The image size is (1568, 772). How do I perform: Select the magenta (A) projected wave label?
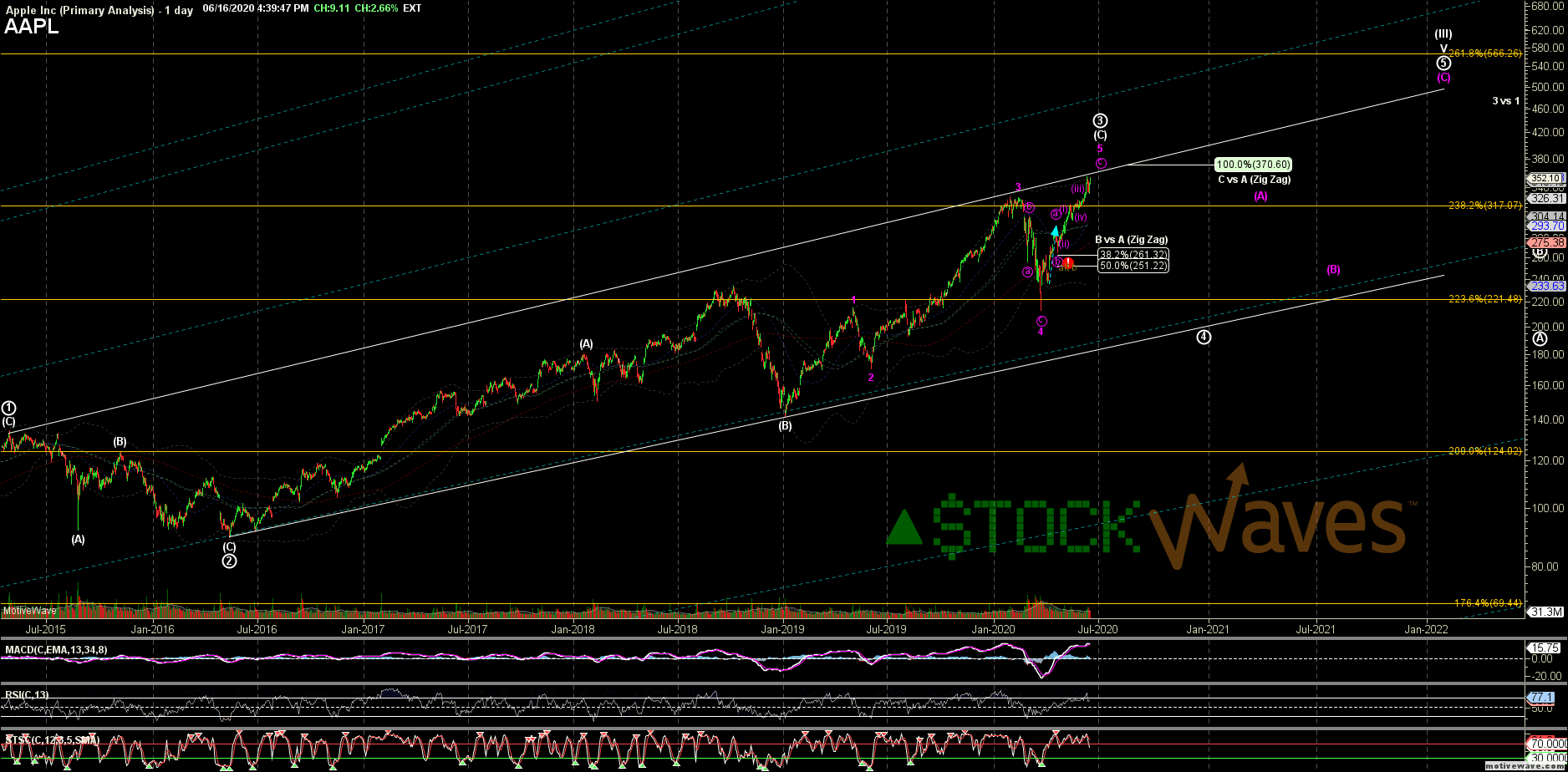(1260, 196)
